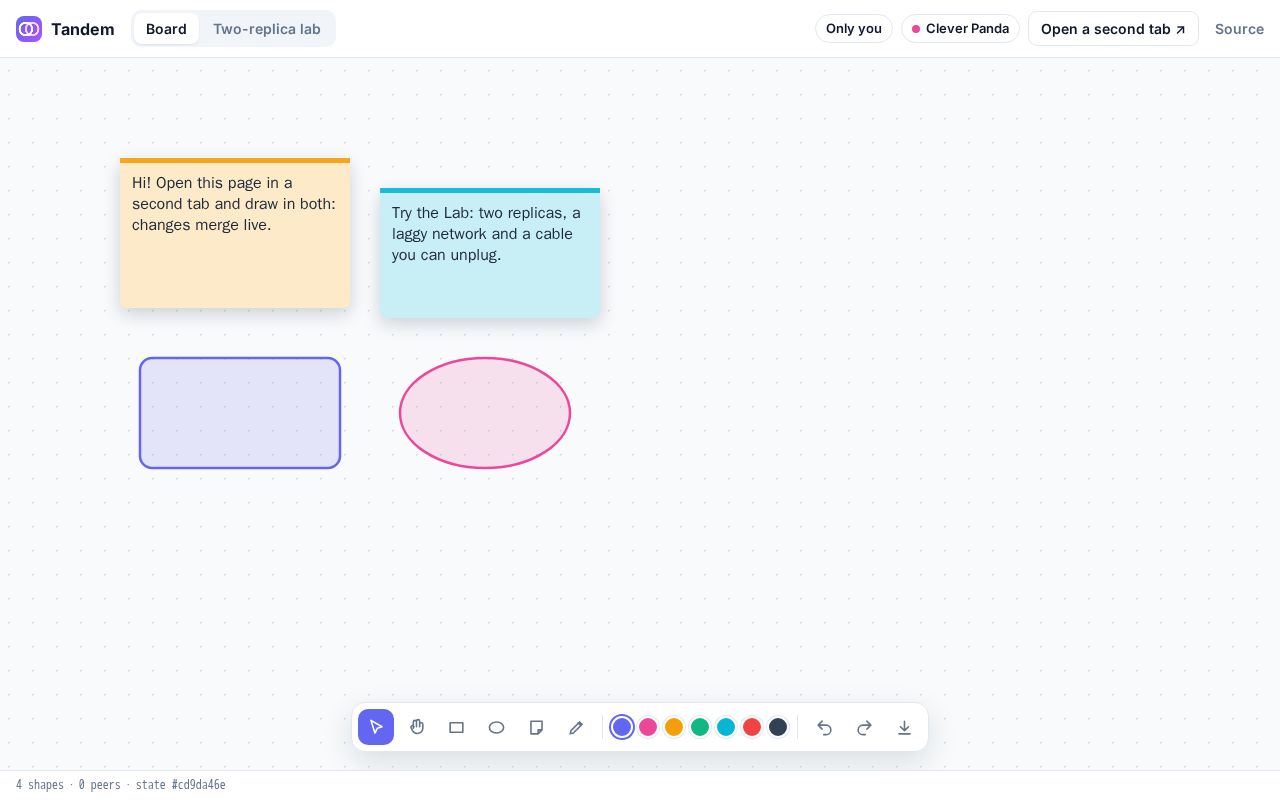Viewport: 1280px width, 800px height.
Task: Choose the green color swatch
Action: click(700, 727)
